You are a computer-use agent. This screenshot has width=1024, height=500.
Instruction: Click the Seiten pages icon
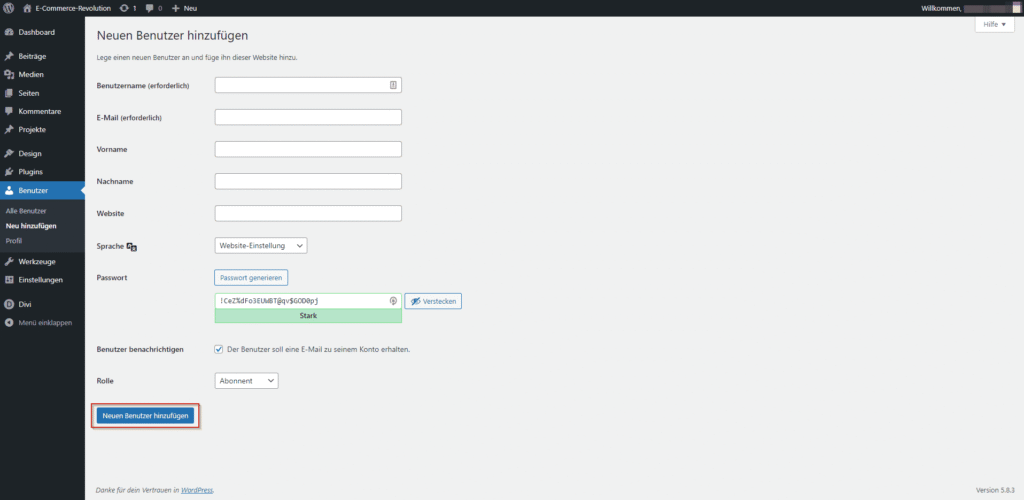(9, 93)
